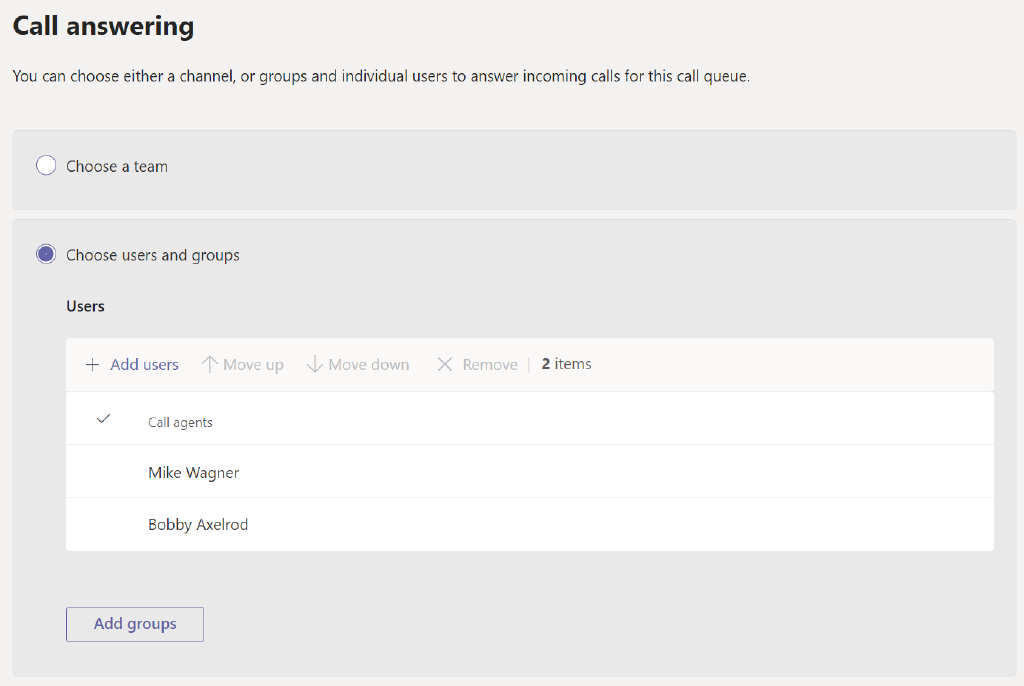Viewport: 1024px width, 686px height.
Task: Click the Remove X icon
Action: click(445, 364)
